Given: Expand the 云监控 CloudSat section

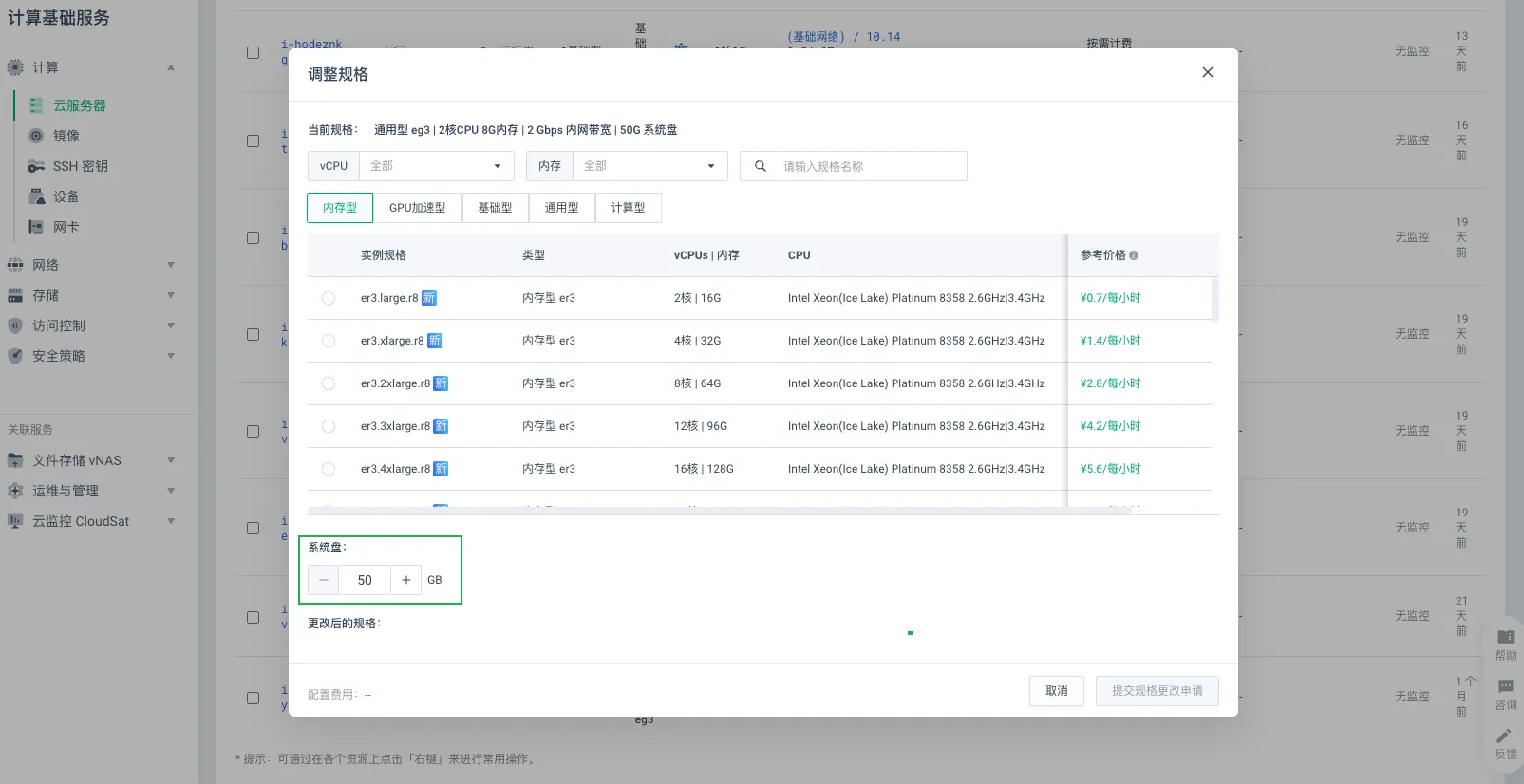Looking at the screenshot, I should (171, 521).
